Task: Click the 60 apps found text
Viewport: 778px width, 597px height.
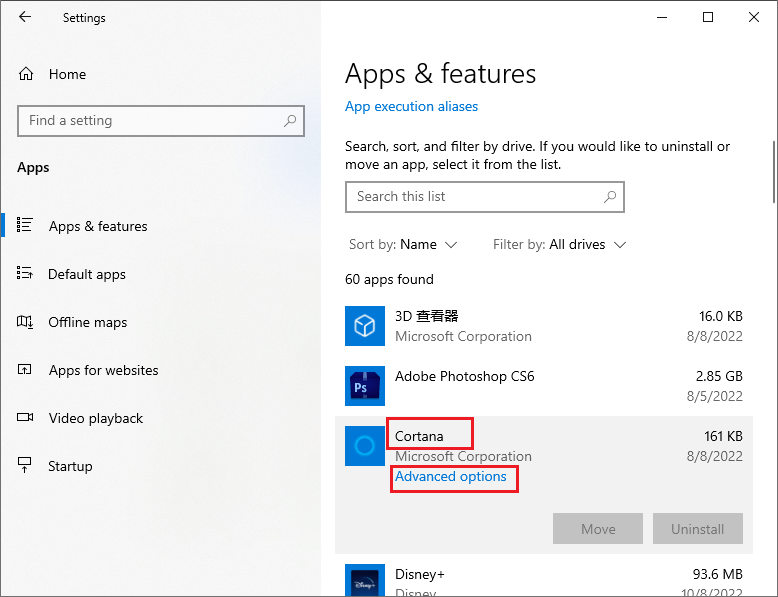Action: click(x=389, y=279)
